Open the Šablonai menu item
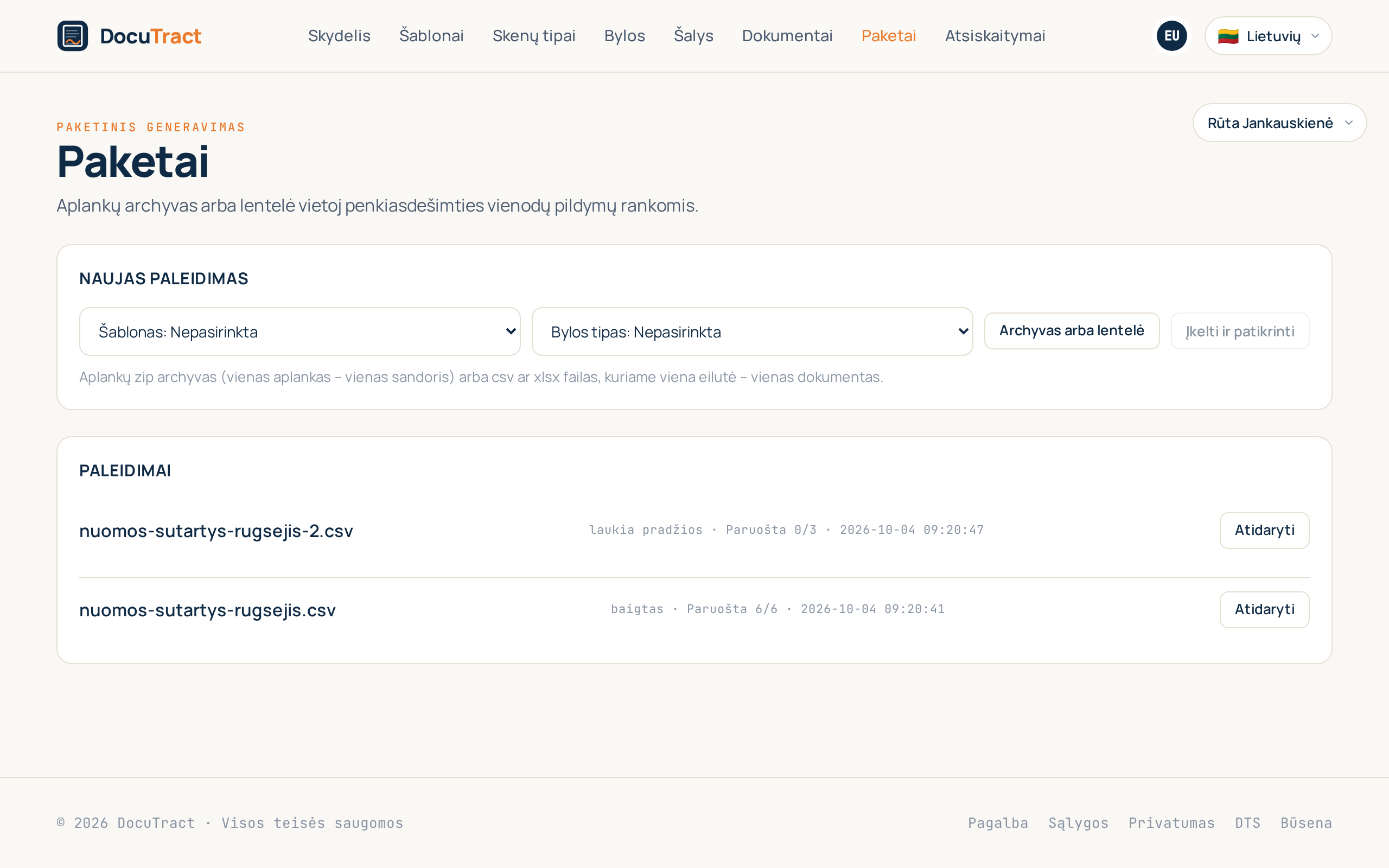Image resolution: width=1389 pixels, height=868 pixels. coord(431,36)
